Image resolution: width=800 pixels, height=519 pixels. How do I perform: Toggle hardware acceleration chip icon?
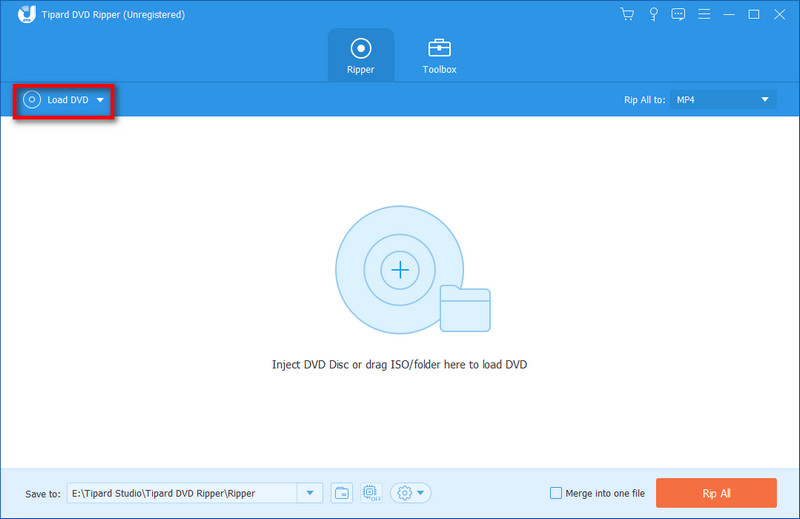click(x=371, y=493)
